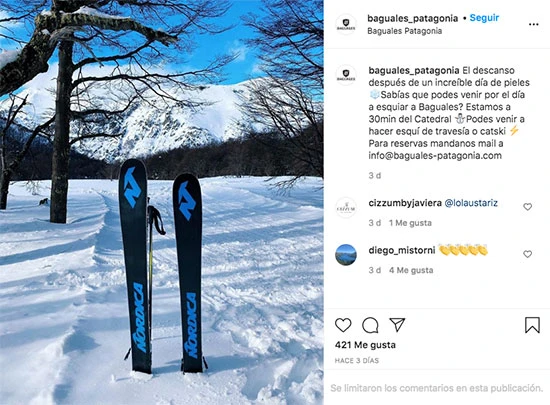Open diego_mistorni's profile avatar
Screen dimensions: 550x405
pos(346,255)
